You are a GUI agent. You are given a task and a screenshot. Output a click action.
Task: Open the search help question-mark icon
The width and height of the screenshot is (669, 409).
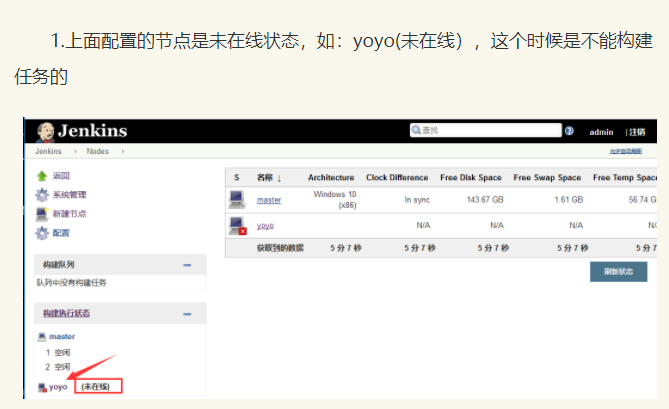click(569, 131)
